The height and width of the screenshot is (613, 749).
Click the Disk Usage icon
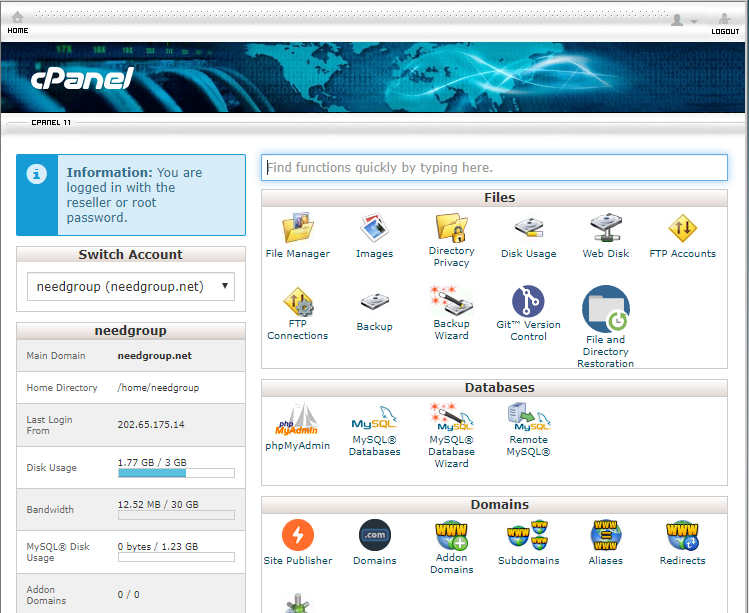pos(528,235)
